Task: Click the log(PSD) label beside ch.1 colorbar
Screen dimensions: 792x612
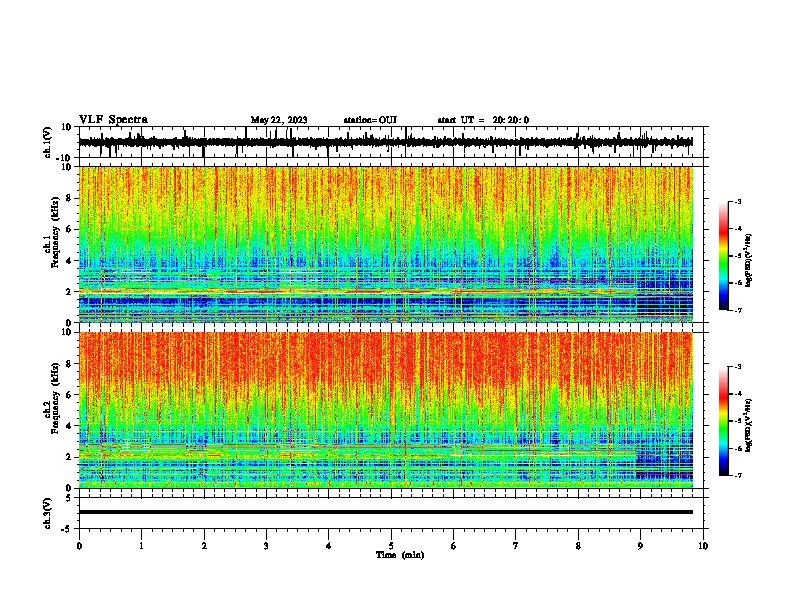Action: pos(748,260)
